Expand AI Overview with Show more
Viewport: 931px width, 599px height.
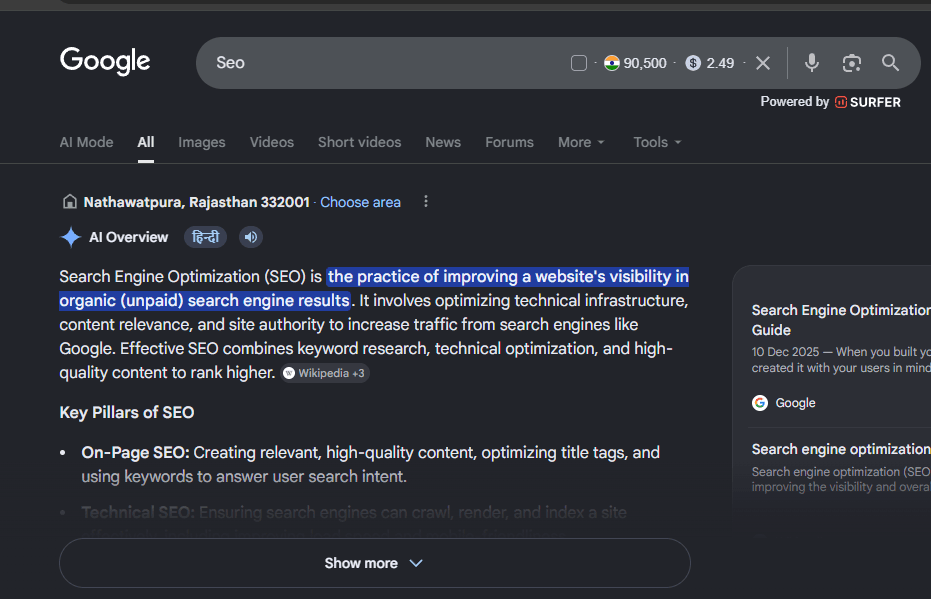(x=375, y=563)
